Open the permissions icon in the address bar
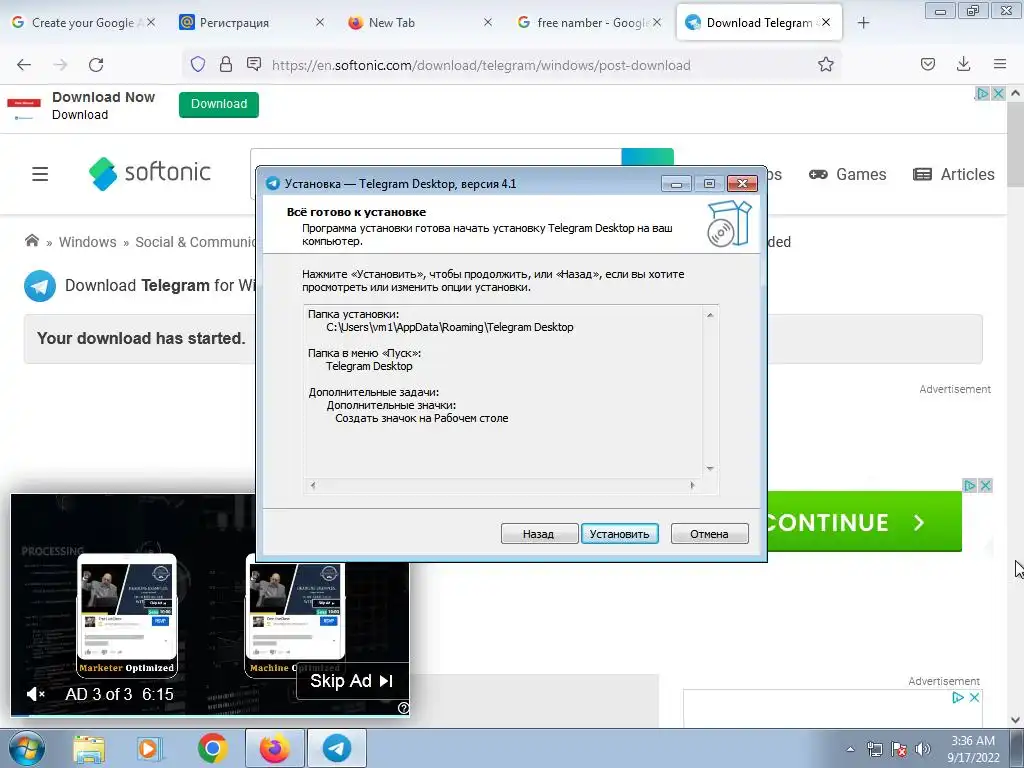The height and width of the screenshot is (768, 1024). 254,64
